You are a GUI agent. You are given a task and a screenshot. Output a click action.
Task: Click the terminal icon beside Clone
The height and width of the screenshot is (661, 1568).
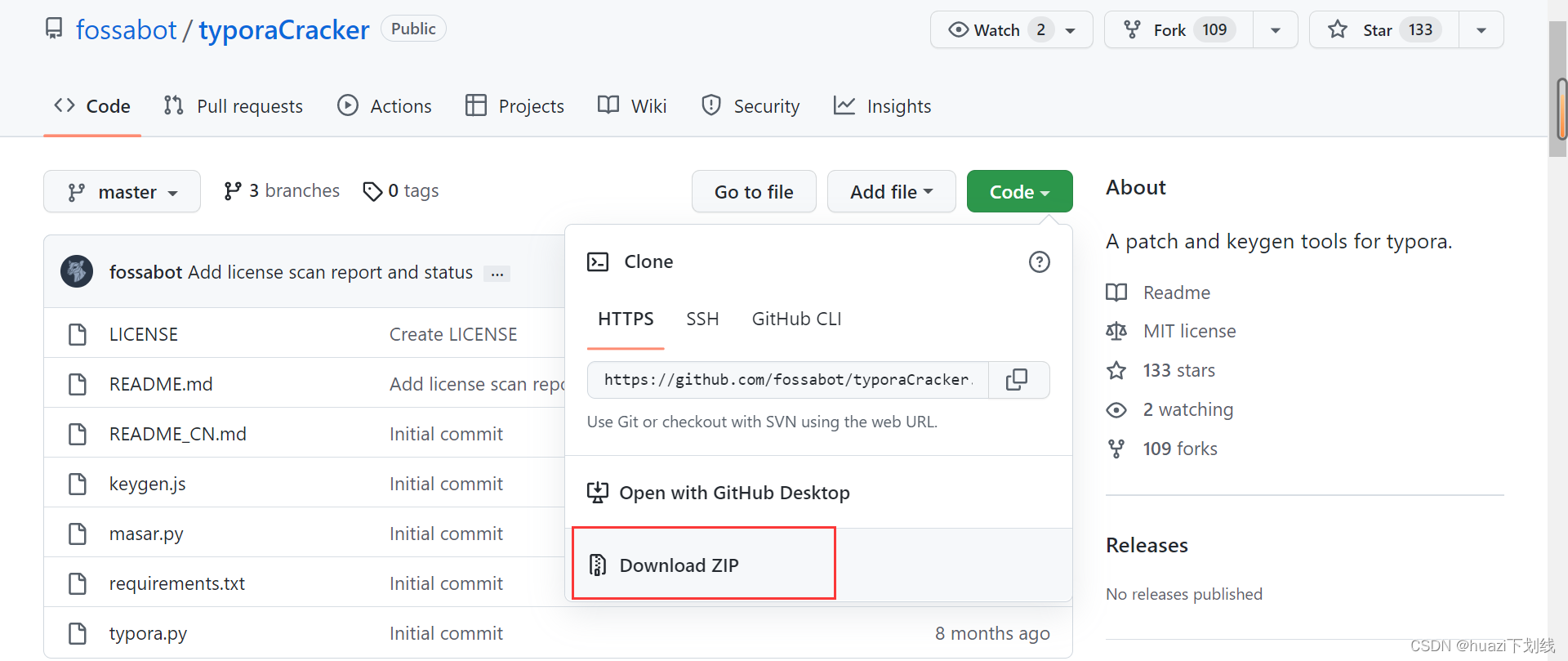click(x=598, y=262)
